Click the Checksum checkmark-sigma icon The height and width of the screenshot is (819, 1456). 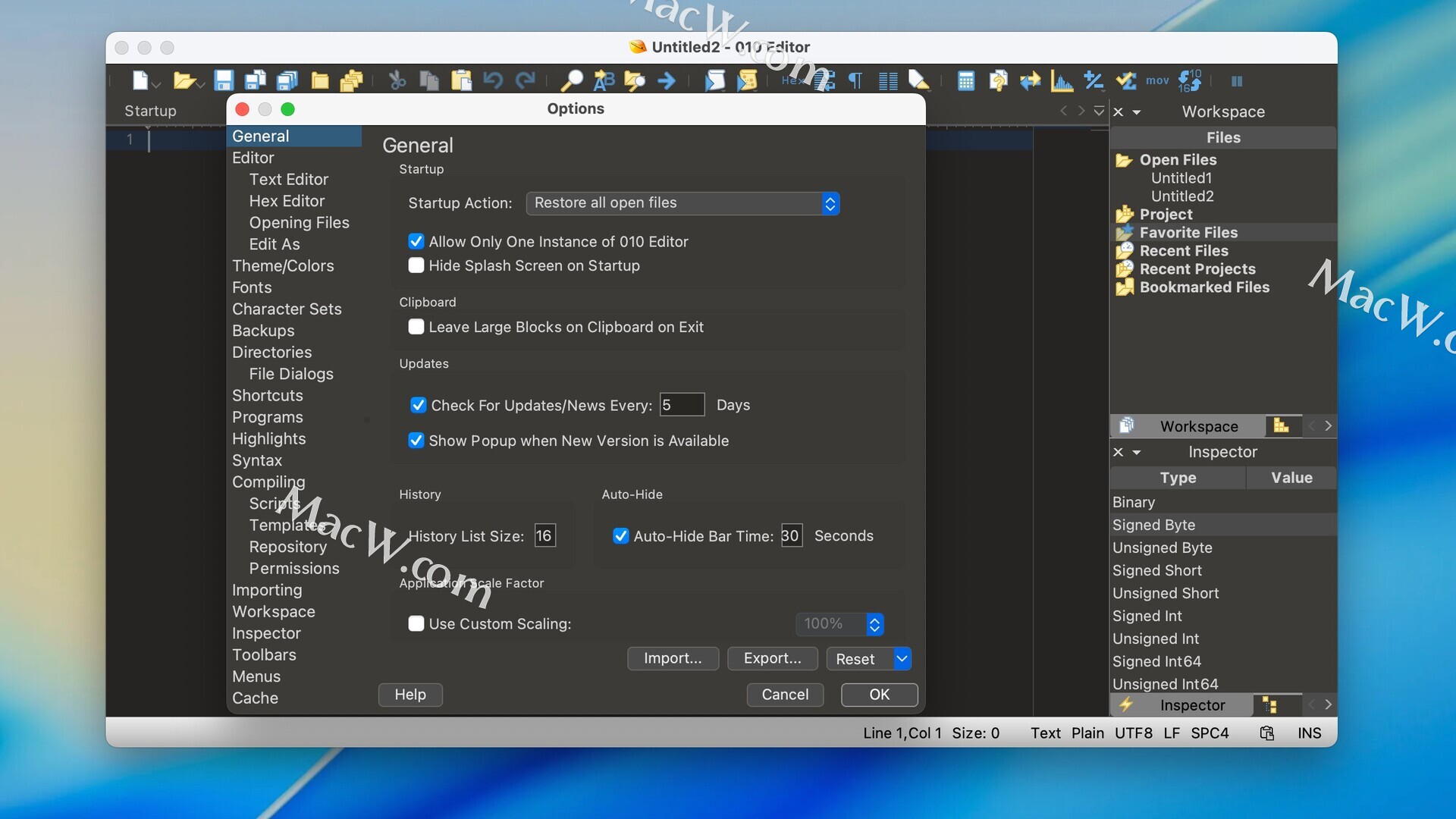(1126, 80)
